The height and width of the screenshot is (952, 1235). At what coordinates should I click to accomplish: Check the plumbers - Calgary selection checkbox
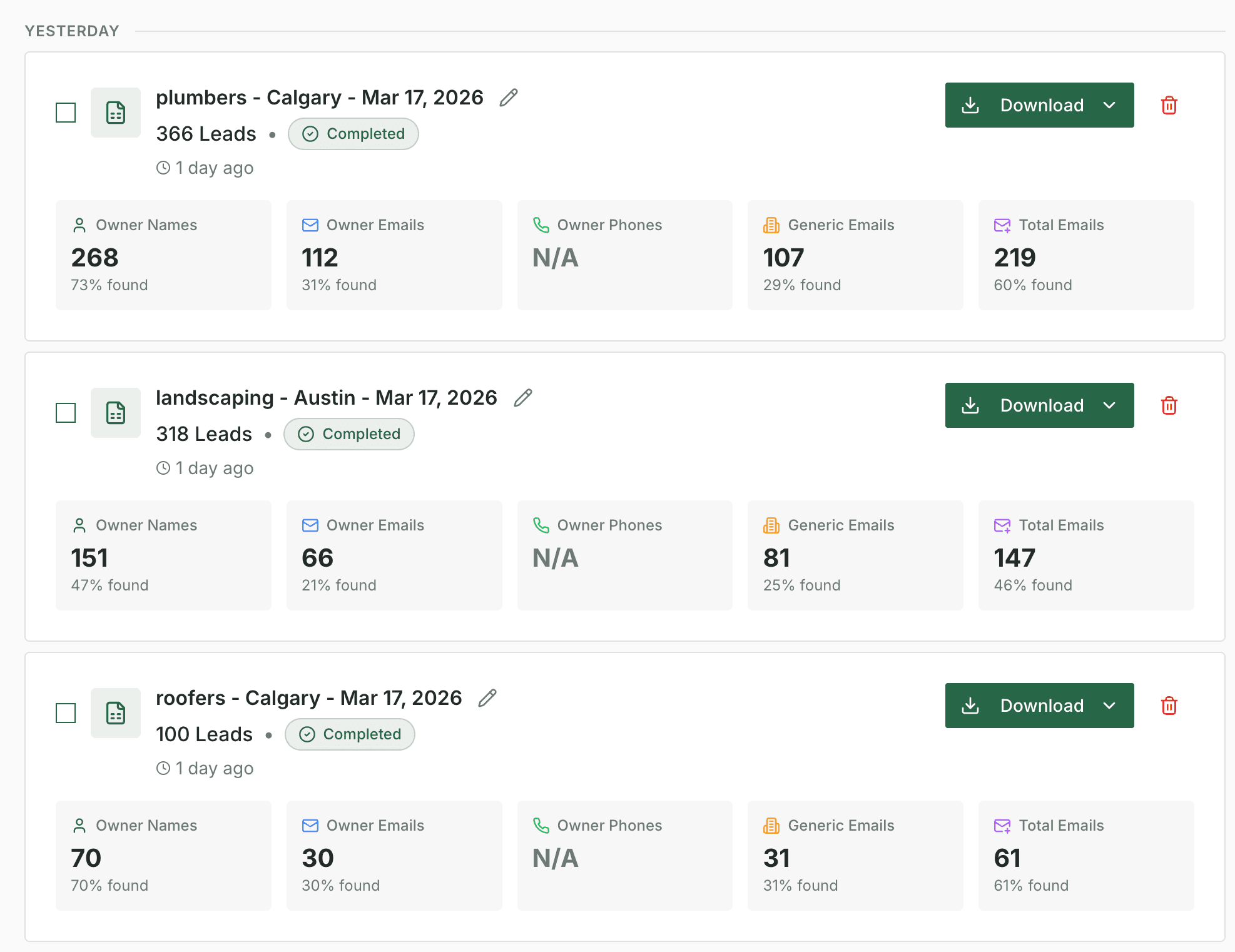coord(65,113)
